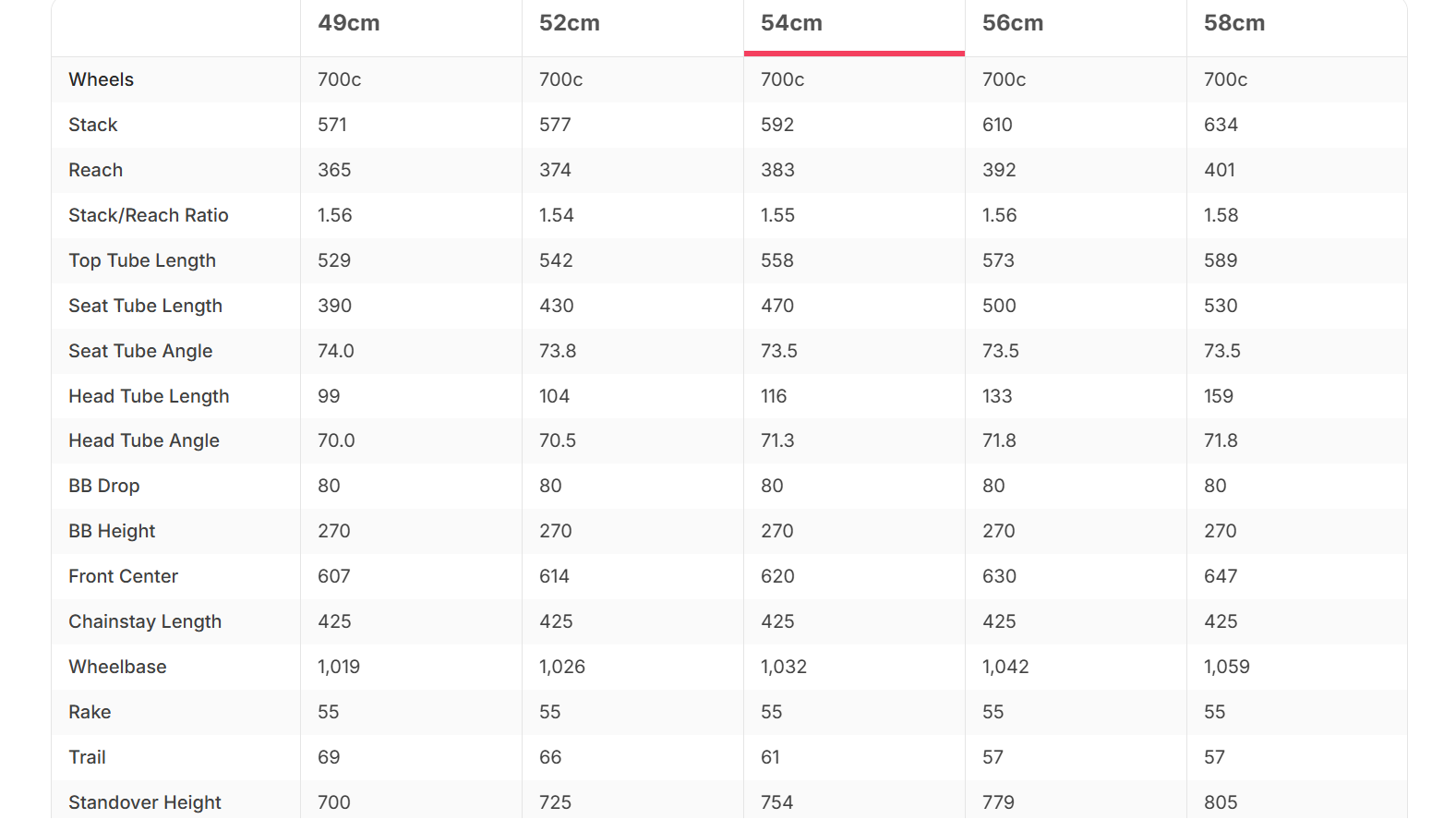
Task: Click the Head Tube Angle label
Action: coord(144,440)
